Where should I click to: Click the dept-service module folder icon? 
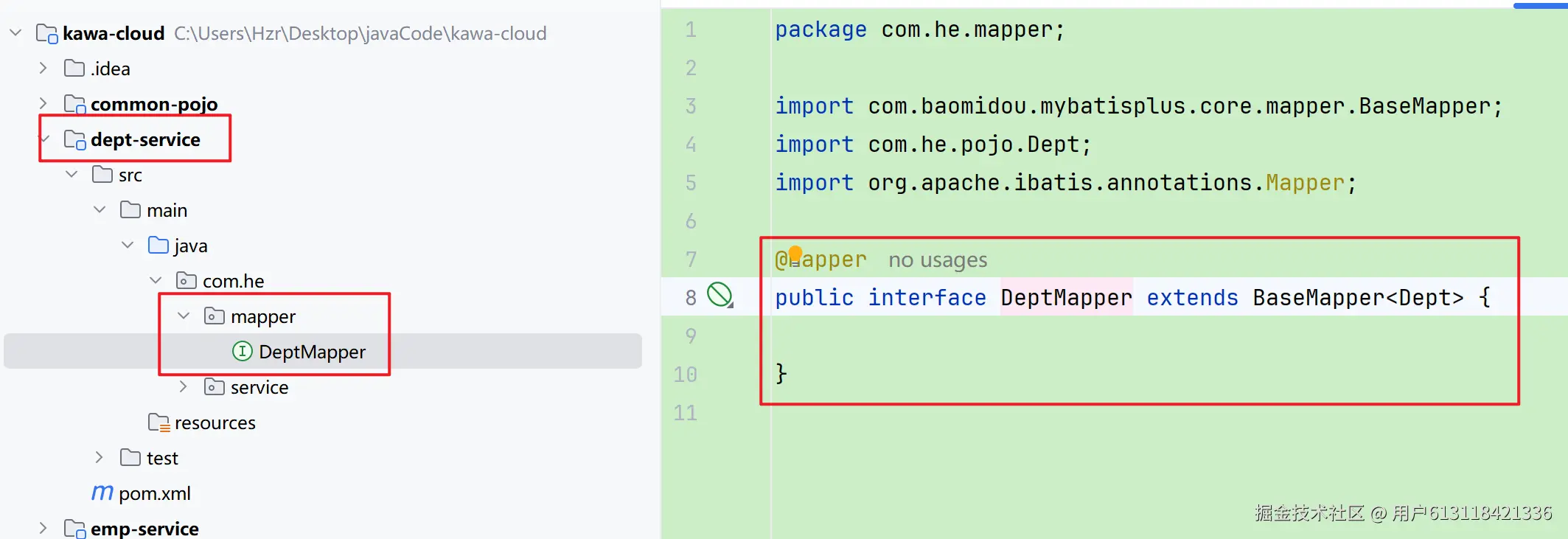coord(75,139)
